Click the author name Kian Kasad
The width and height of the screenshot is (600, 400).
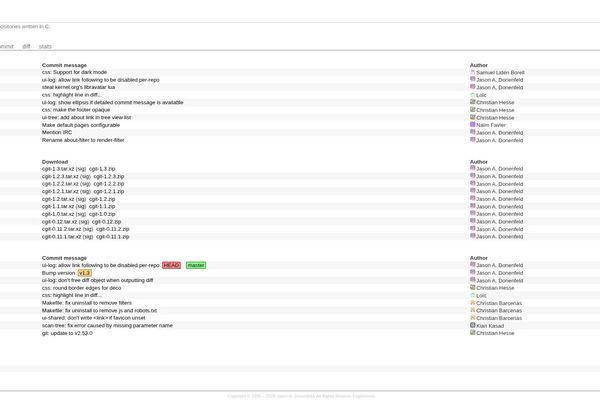[490, 326]
